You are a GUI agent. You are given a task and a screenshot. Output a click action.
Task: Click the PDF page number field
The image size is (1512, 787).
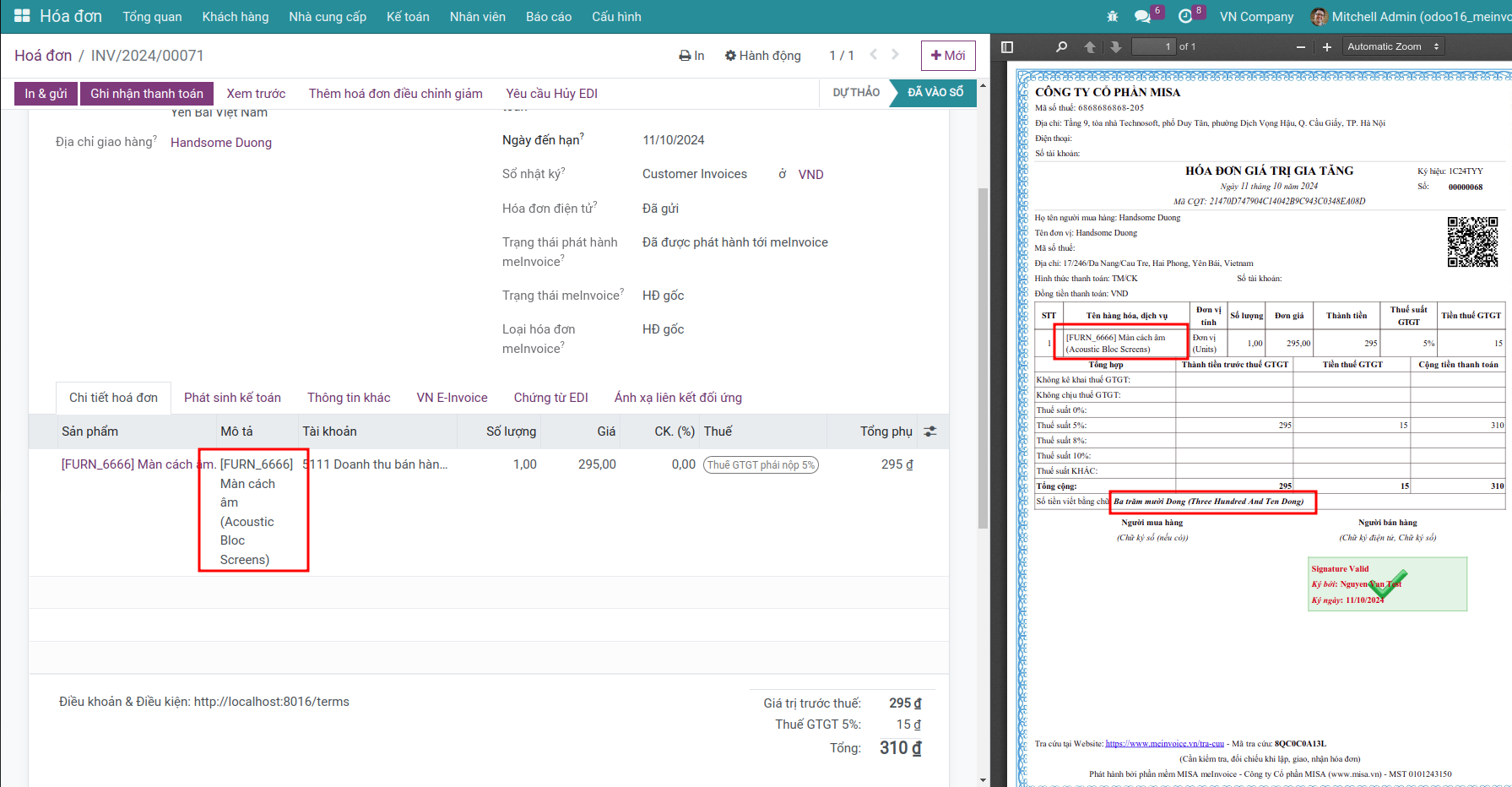[x=1152, y=47]
